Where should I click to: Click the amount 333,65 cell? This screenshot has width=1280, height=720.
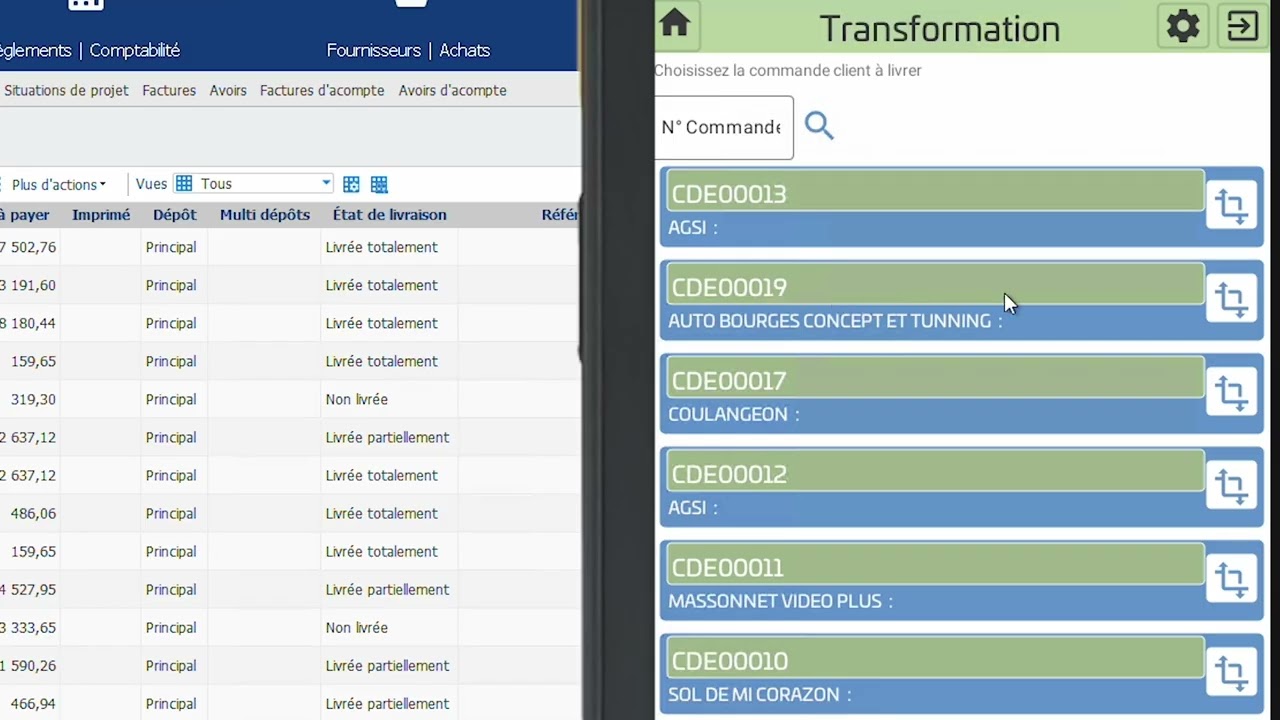(29, 627)
